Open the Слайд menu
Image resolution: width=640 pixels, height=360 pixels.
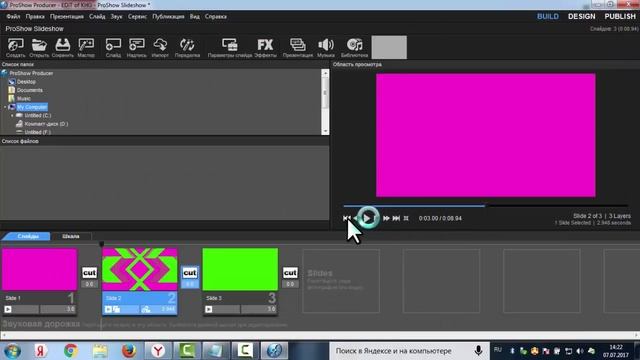[x=97, y=17]
